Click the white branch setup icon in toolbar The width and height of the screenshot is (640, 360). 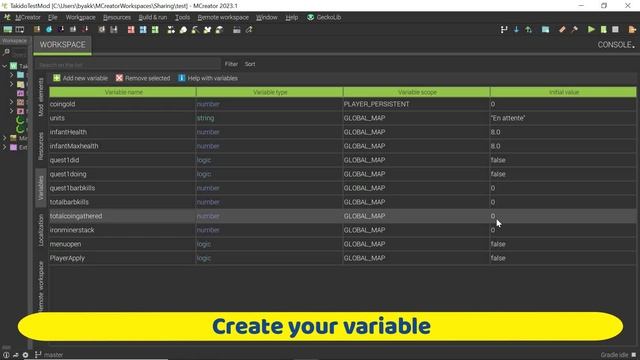504,29
